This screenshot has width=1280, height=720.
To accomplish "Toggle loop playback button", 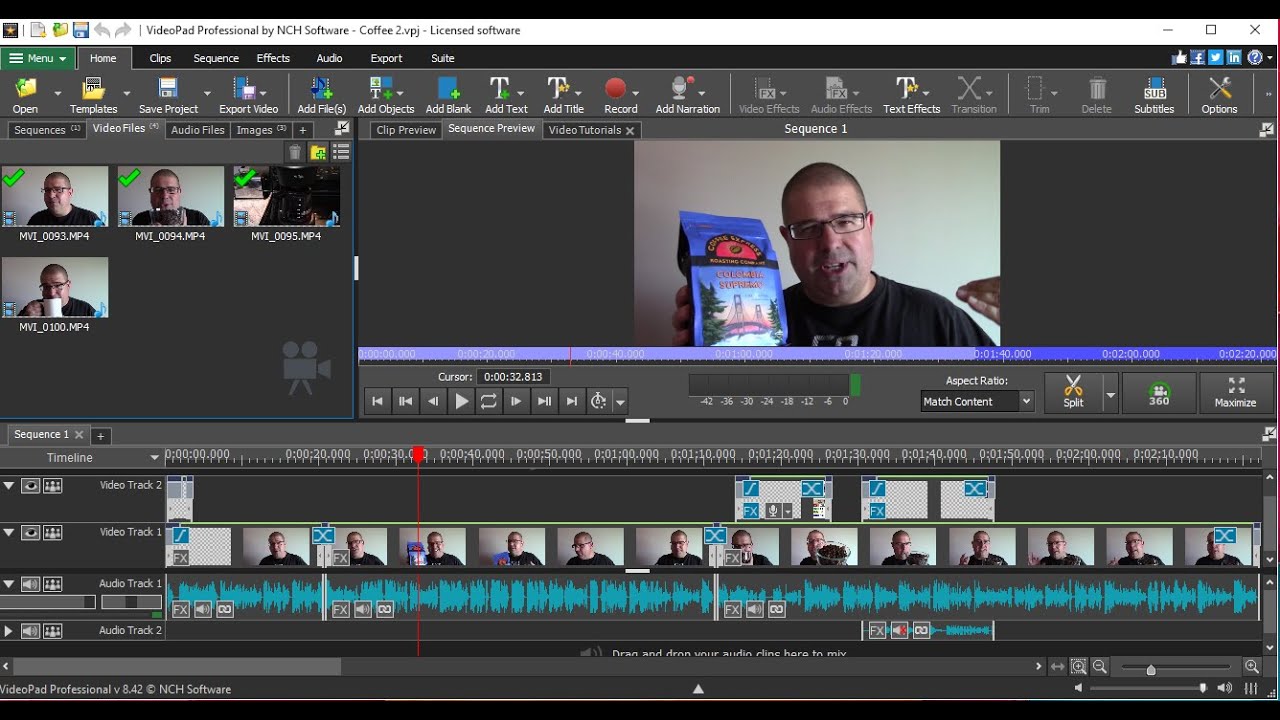I will tap(488, 401).
